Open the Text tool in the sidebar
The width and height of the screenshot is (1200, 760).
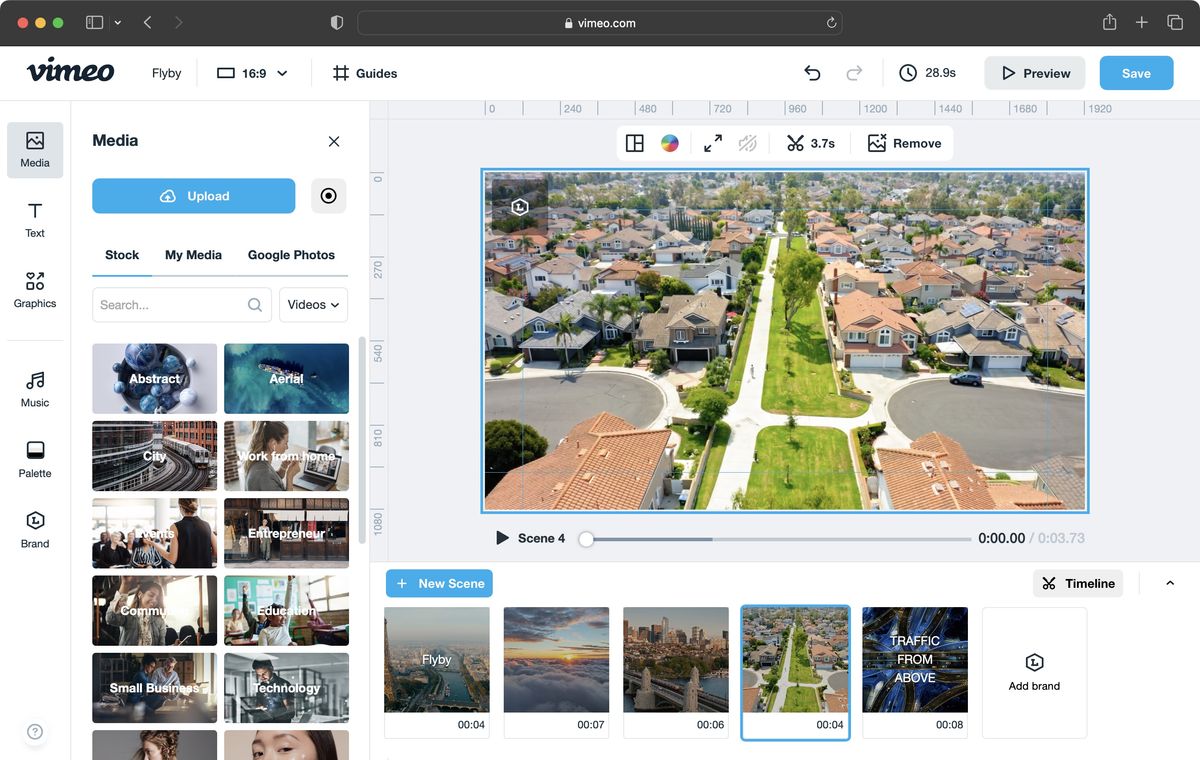pyautogui.click(x=35, y=220)
